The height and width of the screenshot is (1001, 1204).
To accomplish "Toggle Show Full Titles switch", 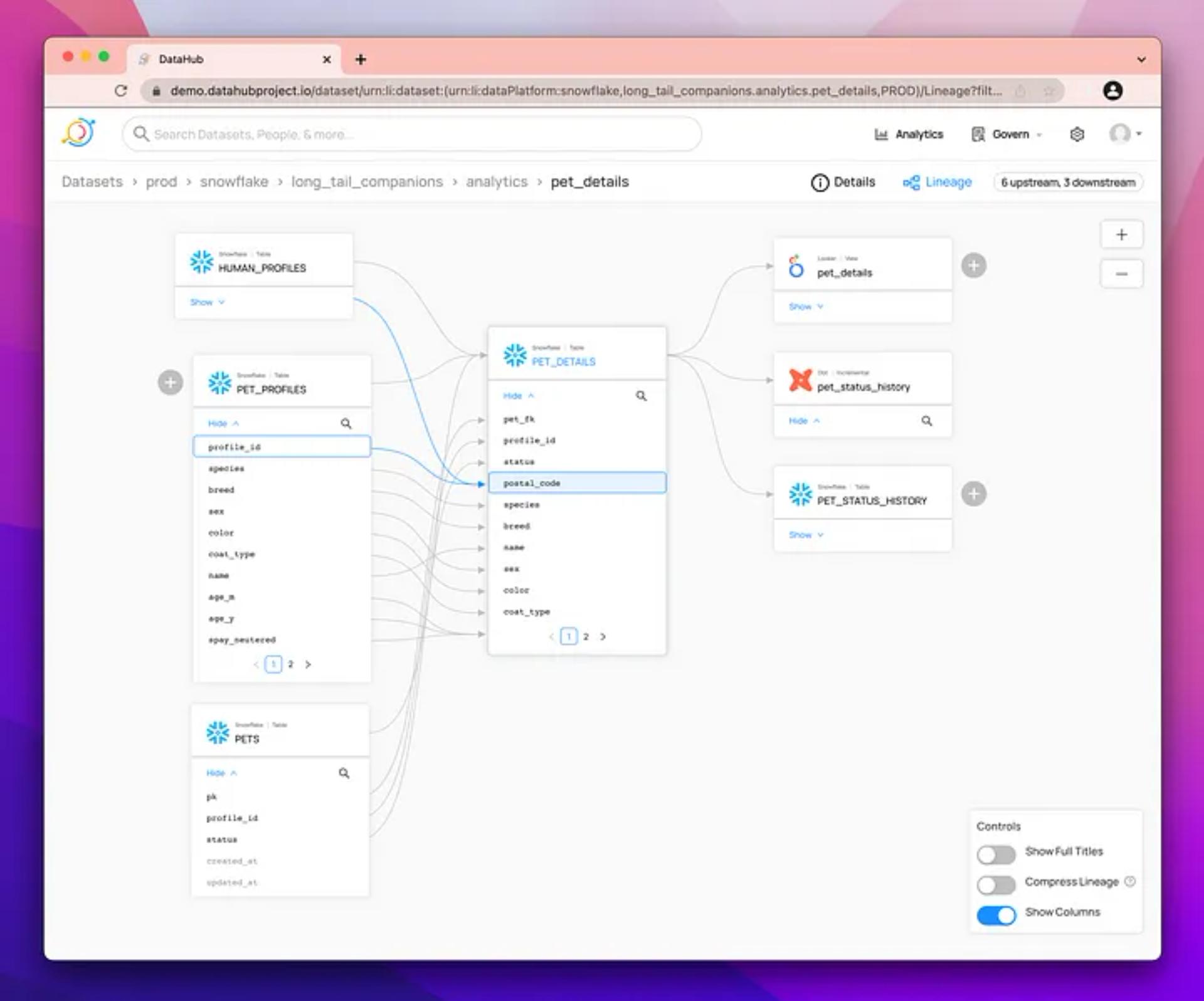I will (x=996, y=854).
